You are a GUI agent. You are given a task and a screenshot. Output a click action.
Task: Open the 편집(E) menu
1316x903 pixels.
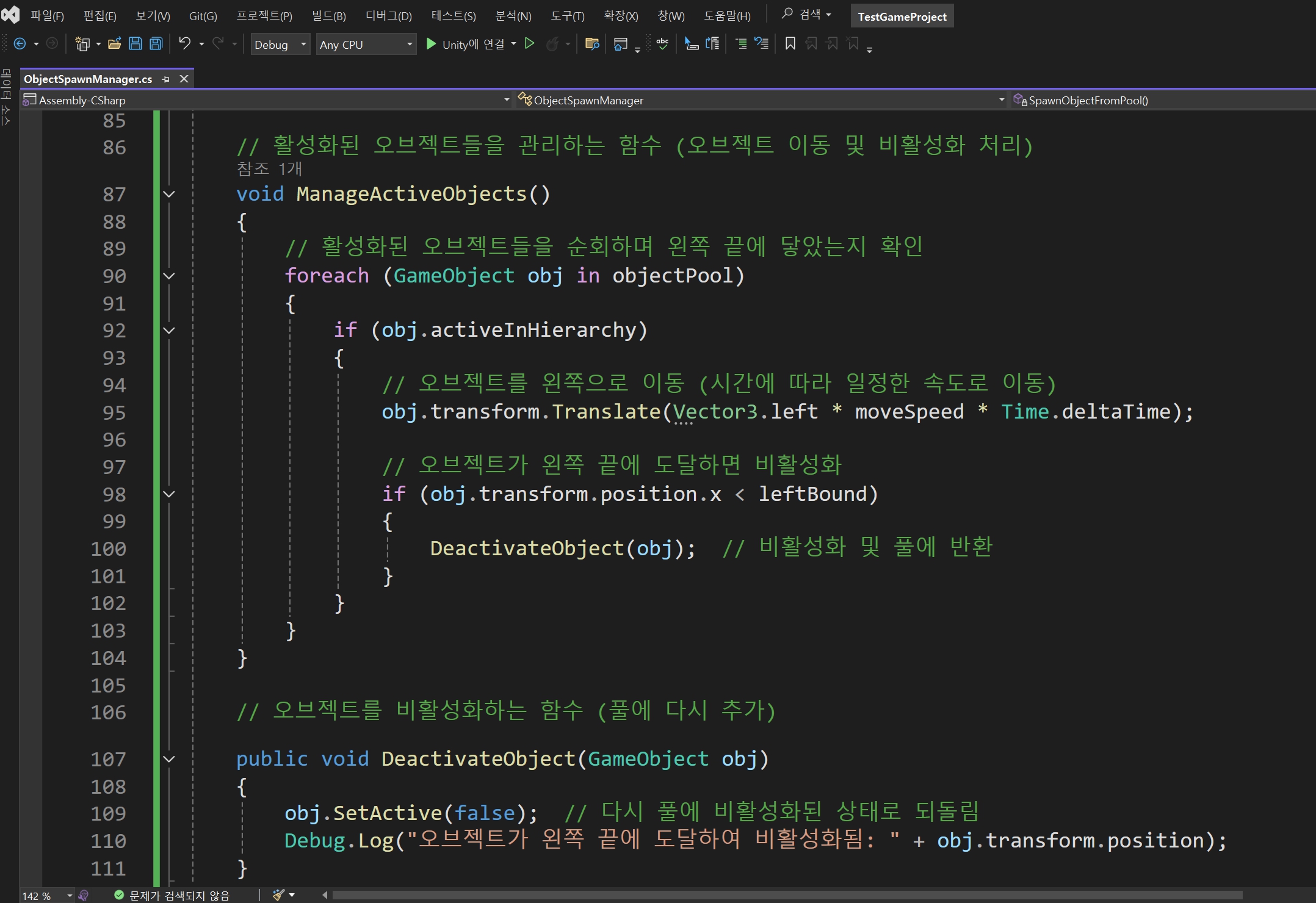[99, 16]
